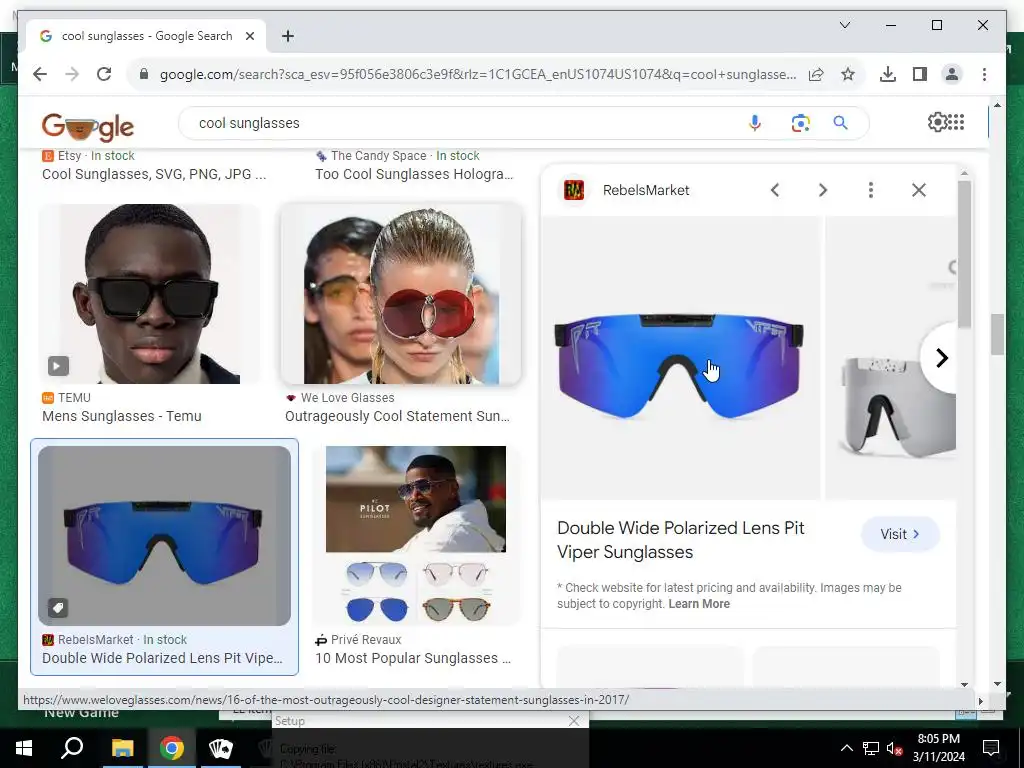
Task: Open Chrome profile avatar
Action: [x=952, y=74]
